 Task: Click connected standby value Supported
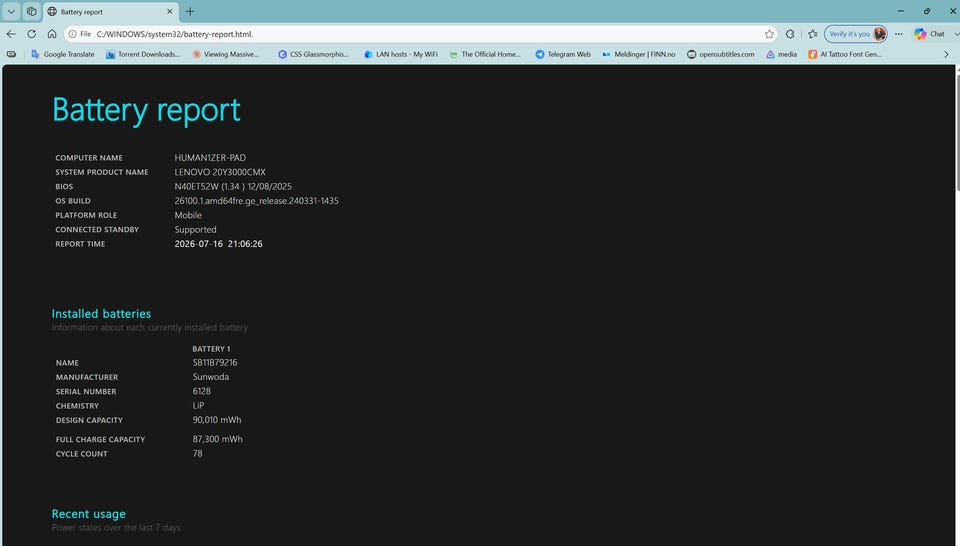(x=195, y=230)
